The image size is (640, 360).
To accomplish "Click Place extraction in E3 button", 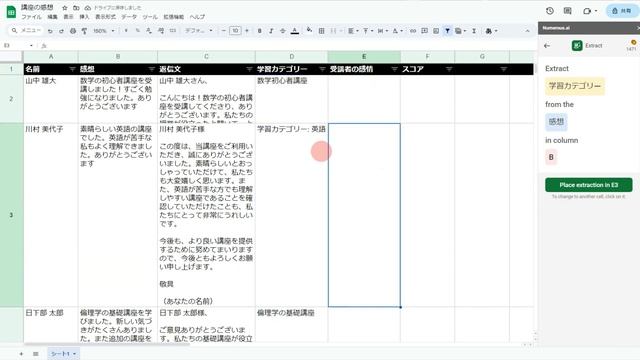I will click(x=589, y=185).
